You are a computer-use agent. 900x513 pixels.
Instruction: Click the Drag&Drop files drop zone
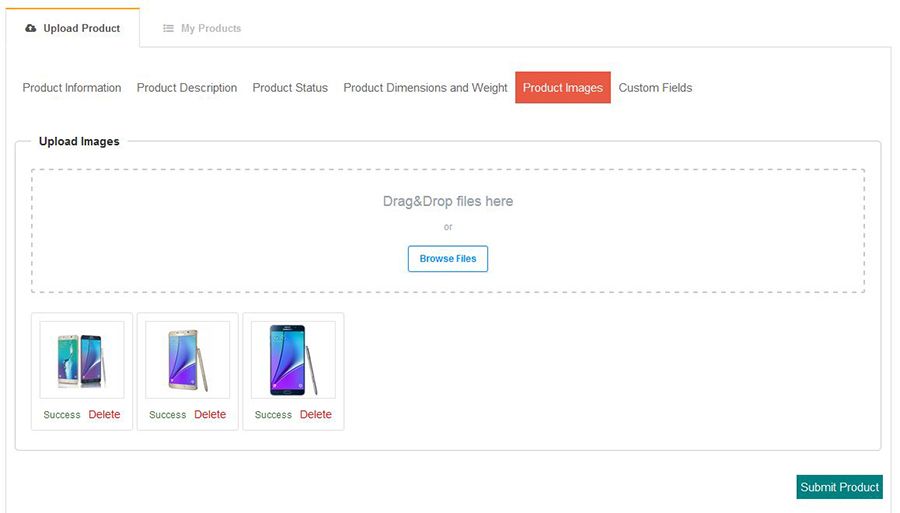point(448,202)
